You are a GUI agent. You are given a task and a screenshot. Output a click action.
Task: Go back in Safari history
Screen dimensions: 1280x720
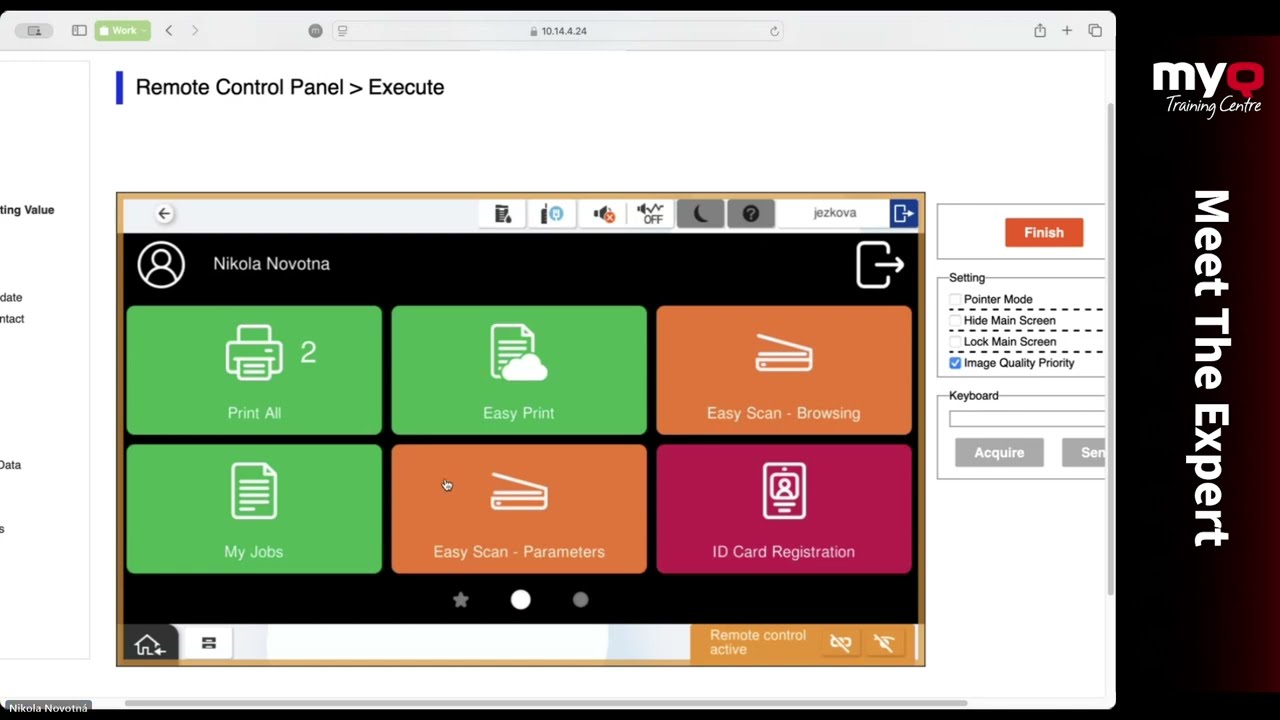coord(169,31)
